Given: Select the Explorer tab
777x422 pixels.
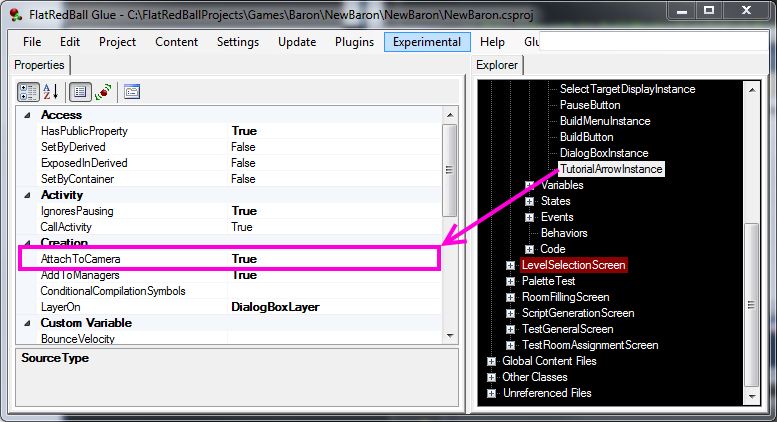Looking at the screenshot, I should pyautogui.click(x=497, y=65).
